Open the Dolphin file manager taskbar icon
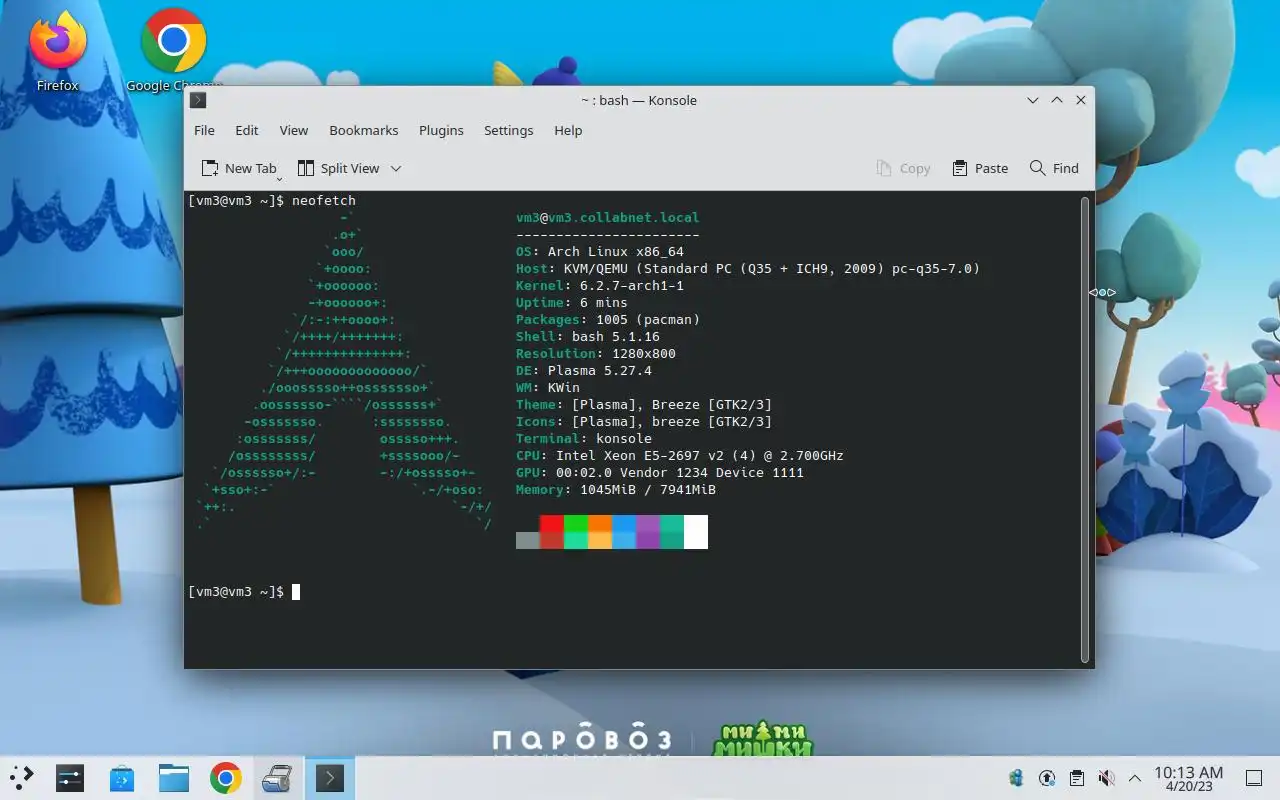Image resolution: width=1280 pixels, height=800 pixels. pyautogui.click(x=174, y=778)
